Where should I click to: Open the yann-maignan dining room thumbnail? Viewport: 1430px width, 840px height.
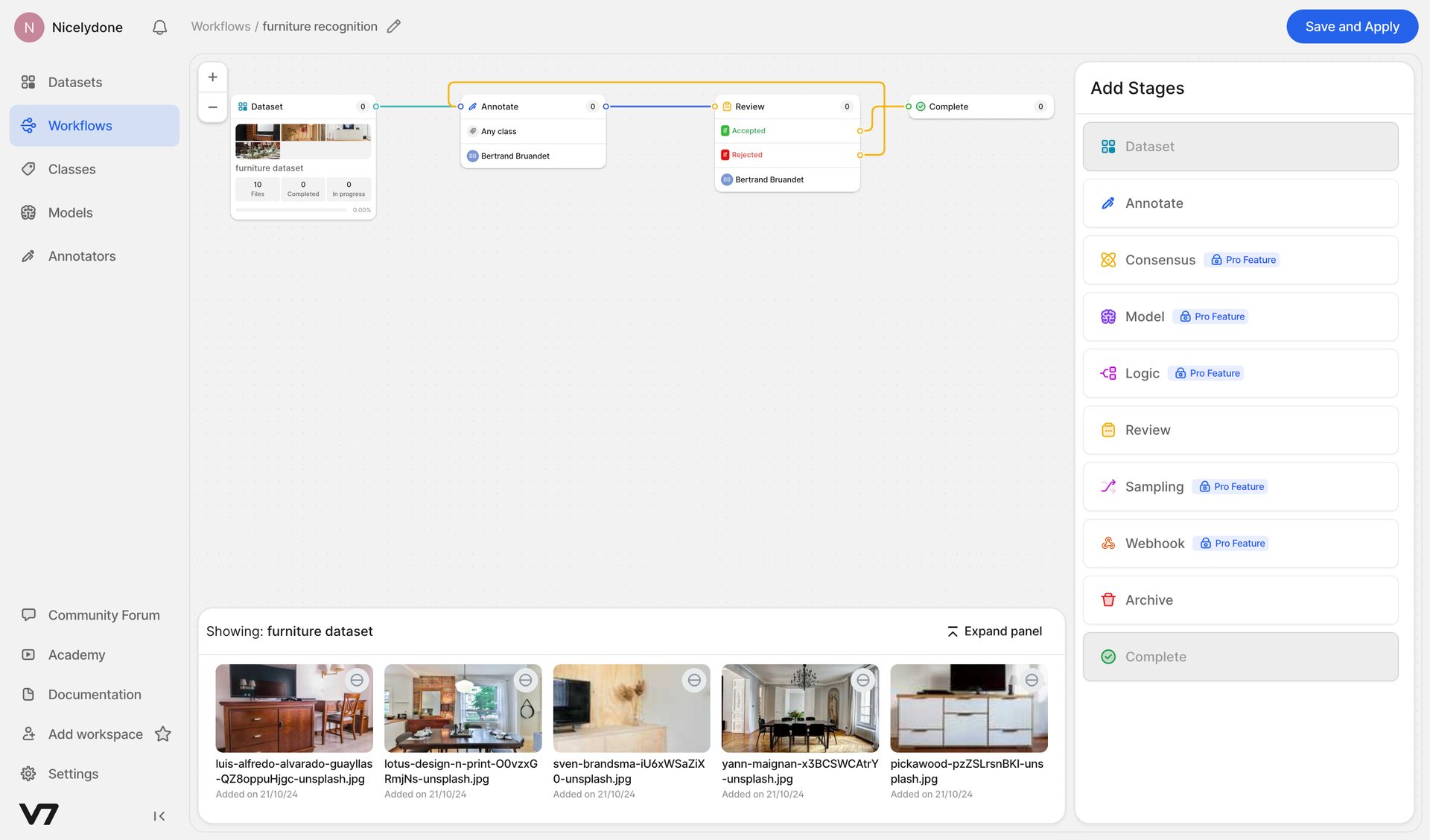tap(800, 708)
